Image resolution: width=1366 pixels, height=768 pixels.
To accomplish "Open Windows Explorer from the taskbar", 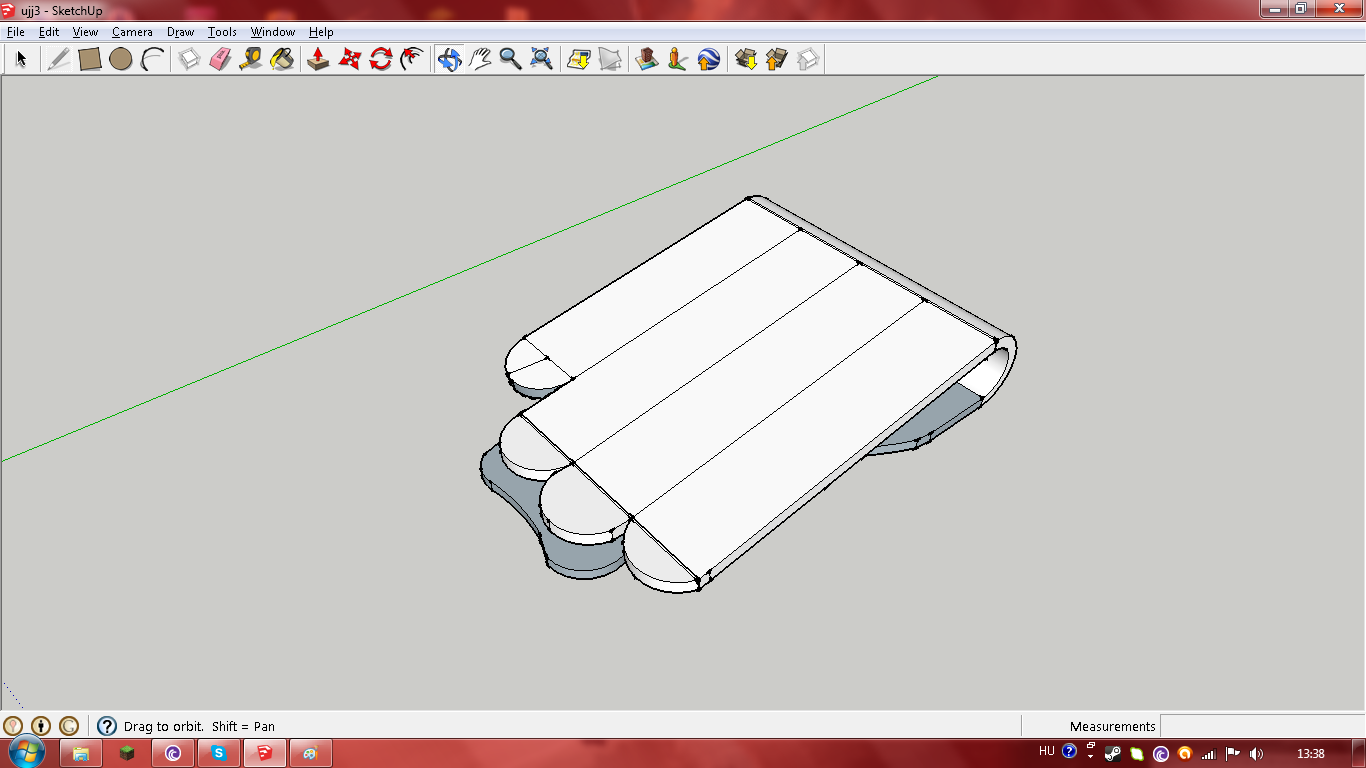I will tap(81, 753).
